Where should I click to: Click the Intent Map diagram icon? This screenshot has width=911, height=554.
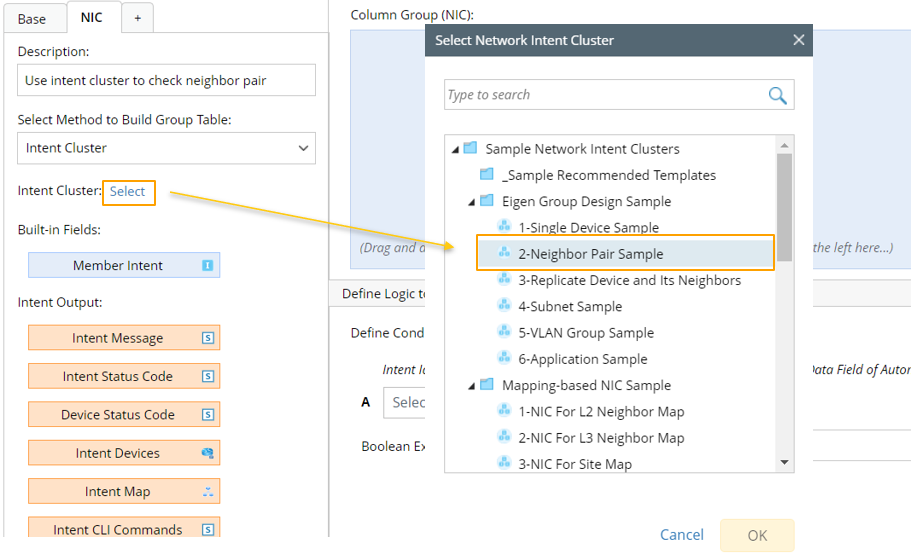tap(208, 491)
